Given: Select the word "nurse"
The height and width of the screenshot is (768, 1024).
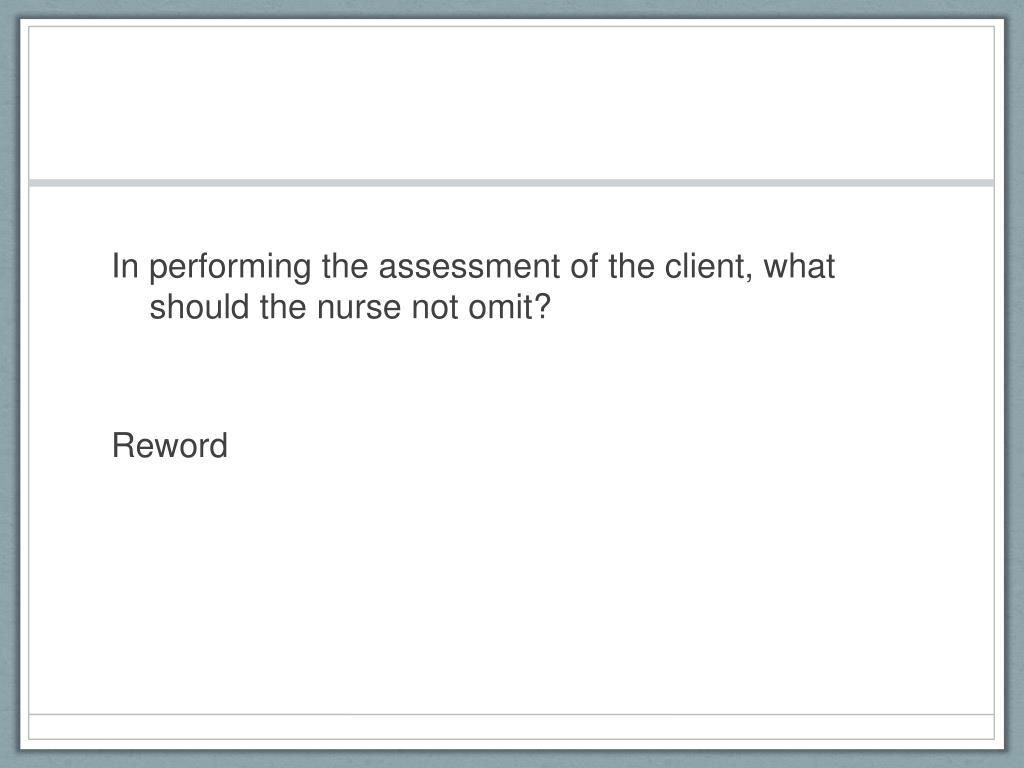Looking at the screenshot, I should [359, 307].
